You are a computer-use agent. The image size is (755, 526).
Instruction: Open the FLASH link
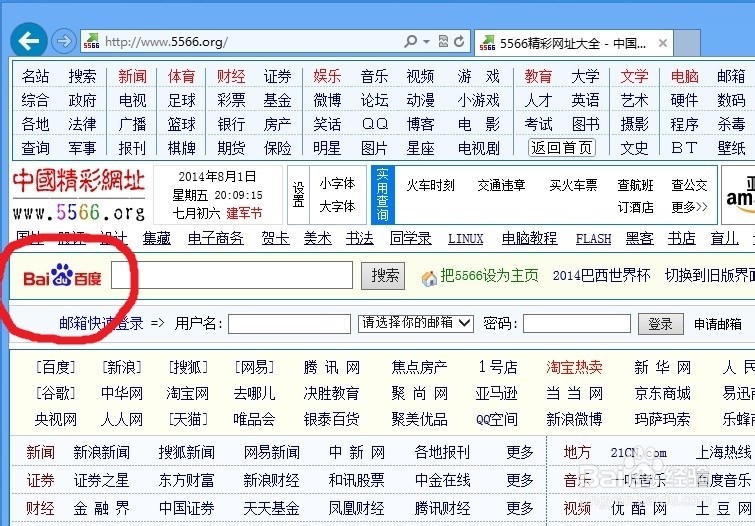(x=593, y=239)
